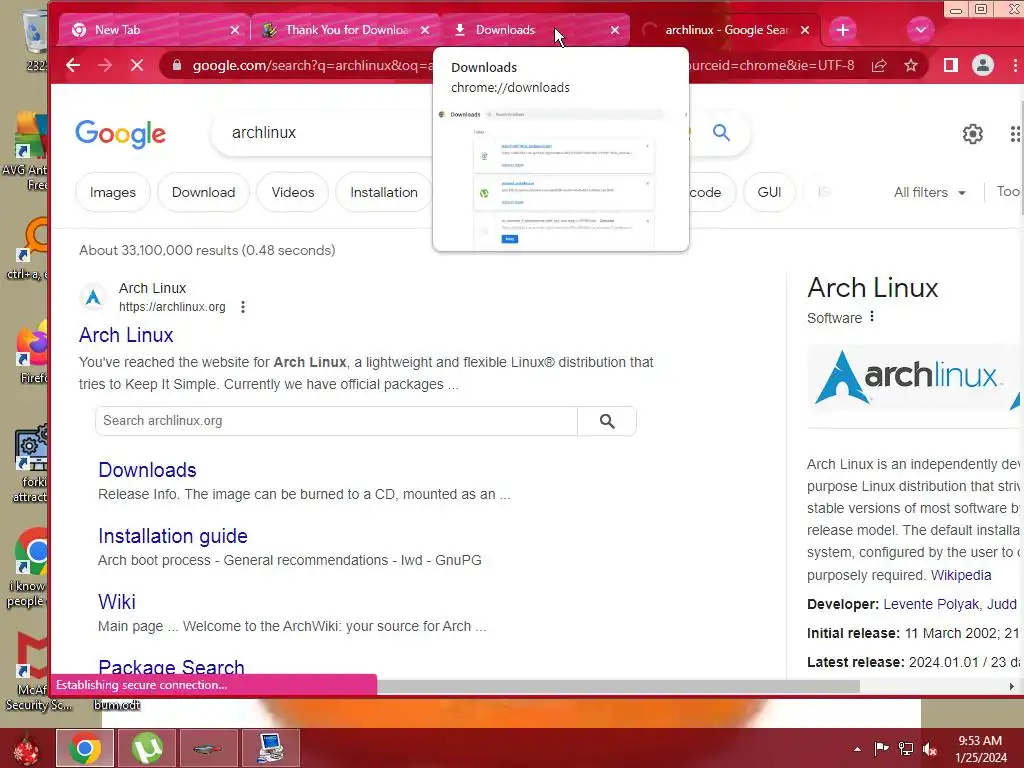
Task: Open the Wikipedia link in knowledge panel
Action: [x=961, y=575]
